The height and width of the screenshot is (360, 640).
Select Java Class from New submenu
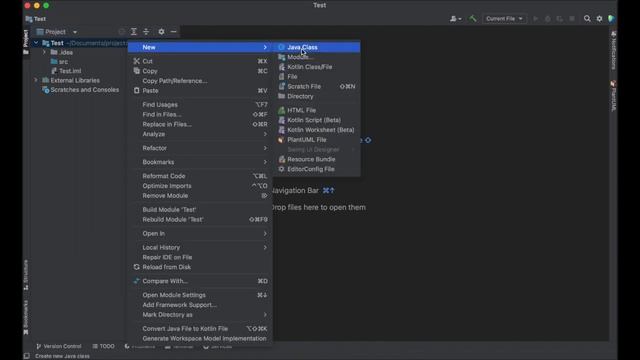tap(316, 47)
